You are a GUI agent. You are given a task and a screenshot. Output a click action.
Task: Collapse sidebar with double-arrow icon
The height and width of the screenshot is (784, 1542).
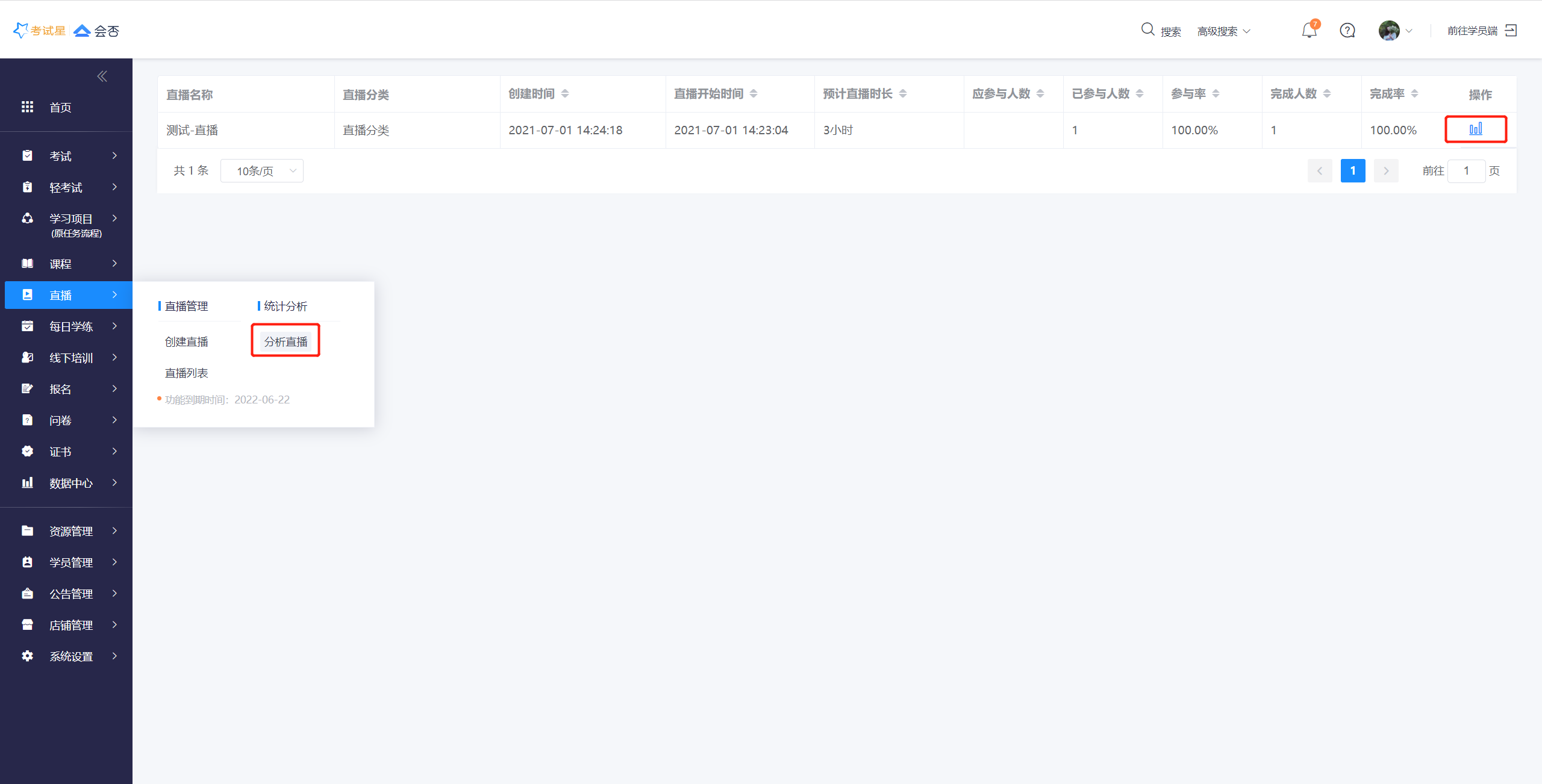[x=102, y=76]
